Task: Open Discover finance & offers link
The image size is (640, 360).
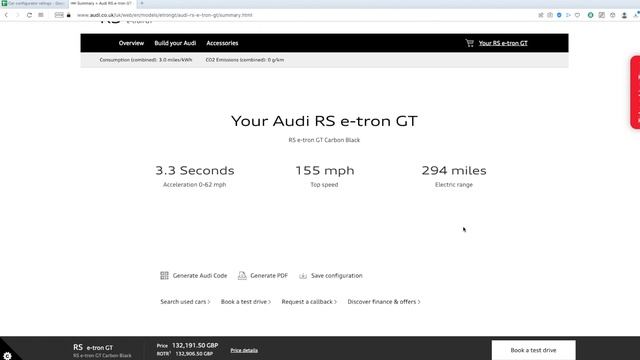Action: point(384,302)
